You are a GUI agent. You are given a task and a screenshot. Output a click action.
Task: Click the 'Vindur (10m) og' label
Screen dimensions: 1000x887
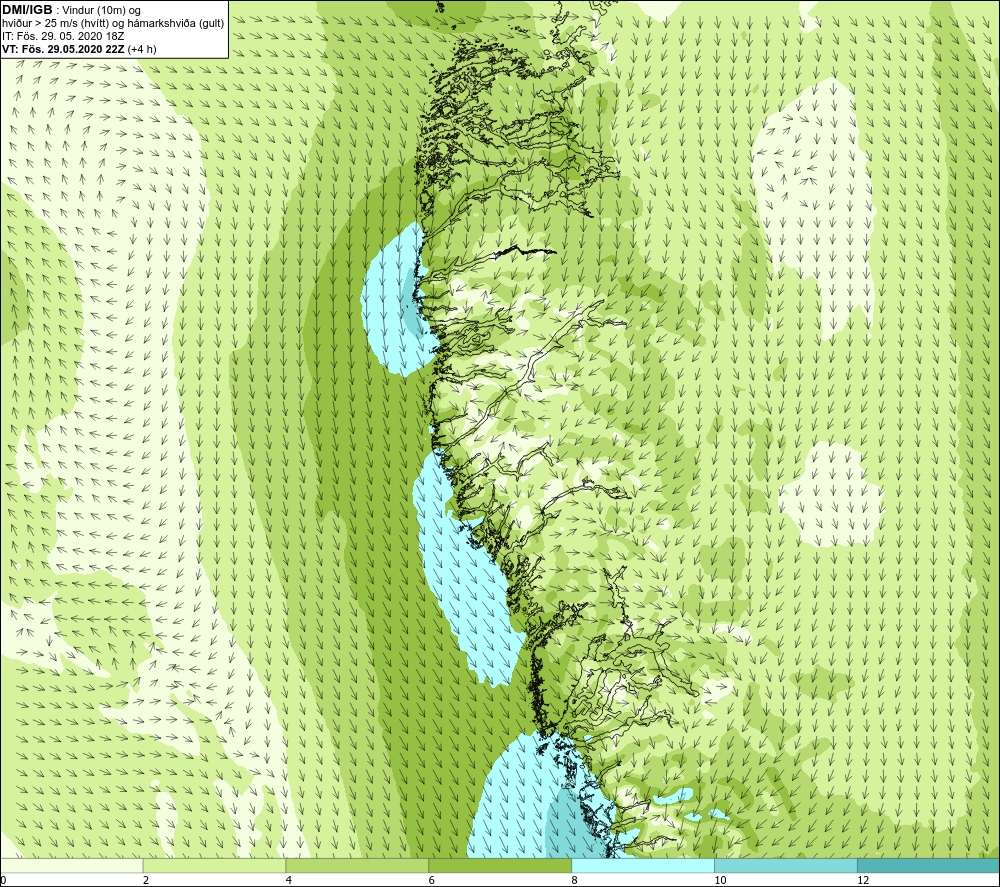tap(101, 11)
